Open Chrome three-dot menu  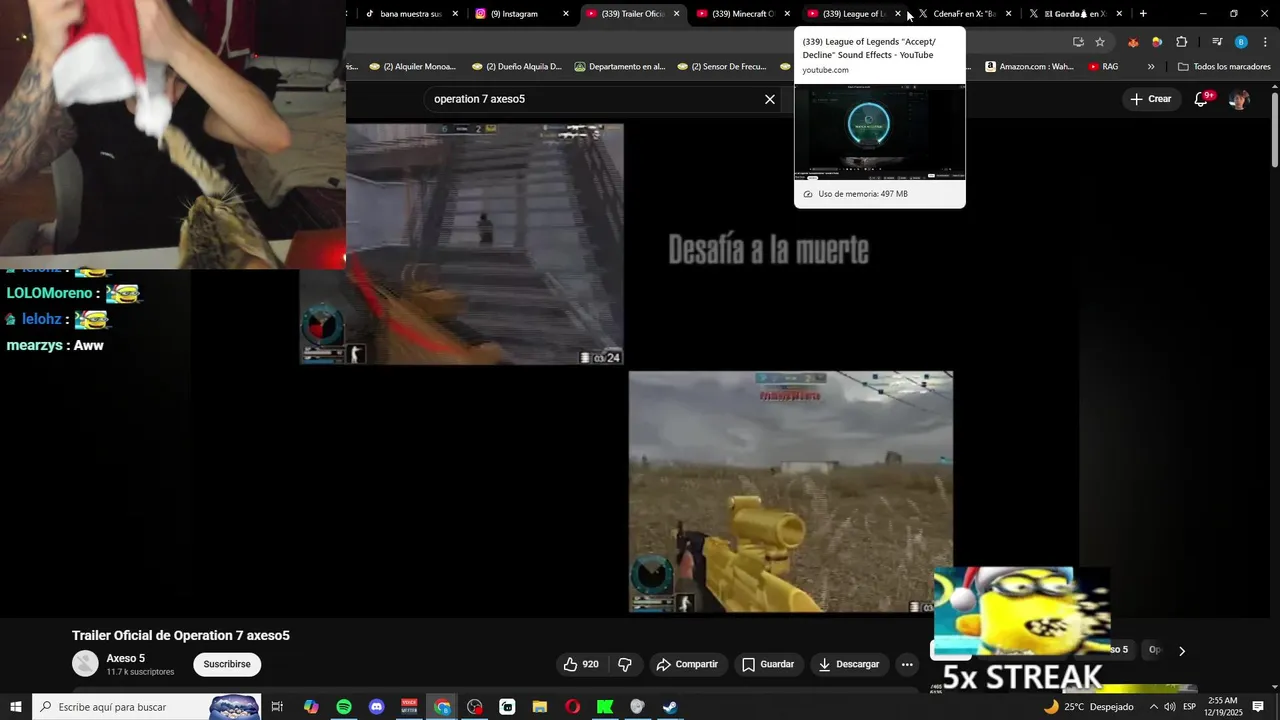click(1265, 42)
